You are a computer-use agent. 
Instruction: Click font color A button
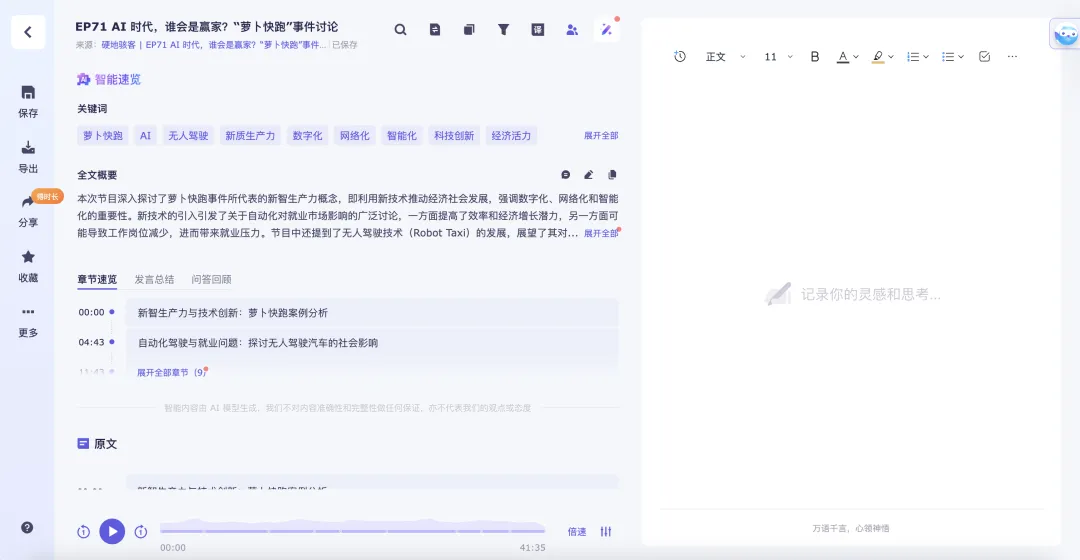coord(842,56)
